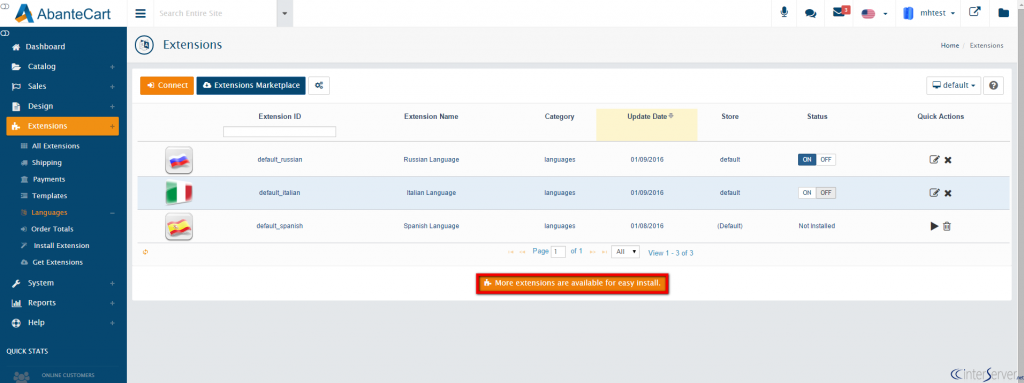Click the microphone voice command icon
The image size is (1024, 383).
point(784,12)
